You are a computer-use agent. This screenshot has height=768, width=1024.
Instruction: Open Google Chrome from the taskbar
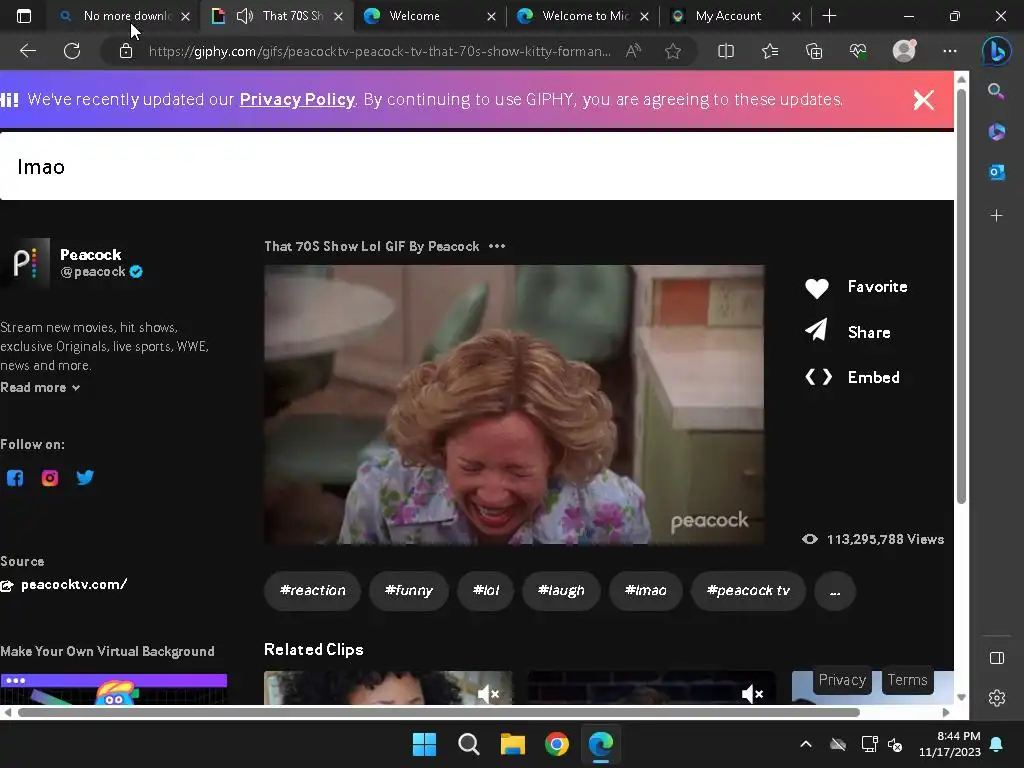(557, 744)
